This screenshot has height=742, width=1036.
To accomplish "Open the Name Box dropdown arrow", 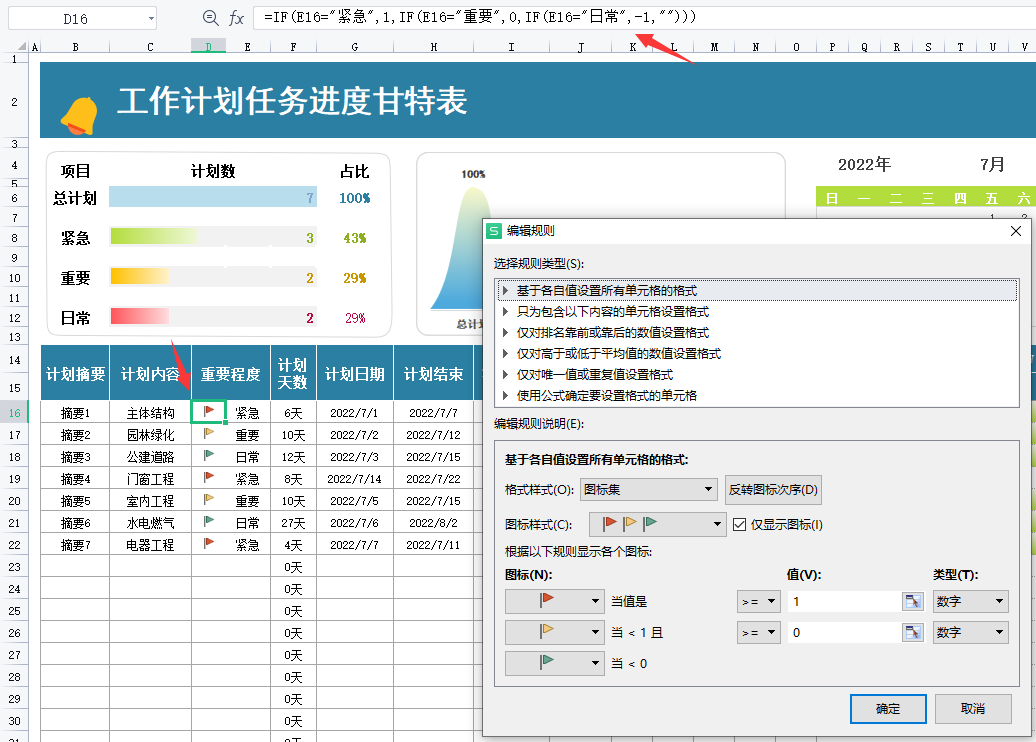I will click(151, 19).
